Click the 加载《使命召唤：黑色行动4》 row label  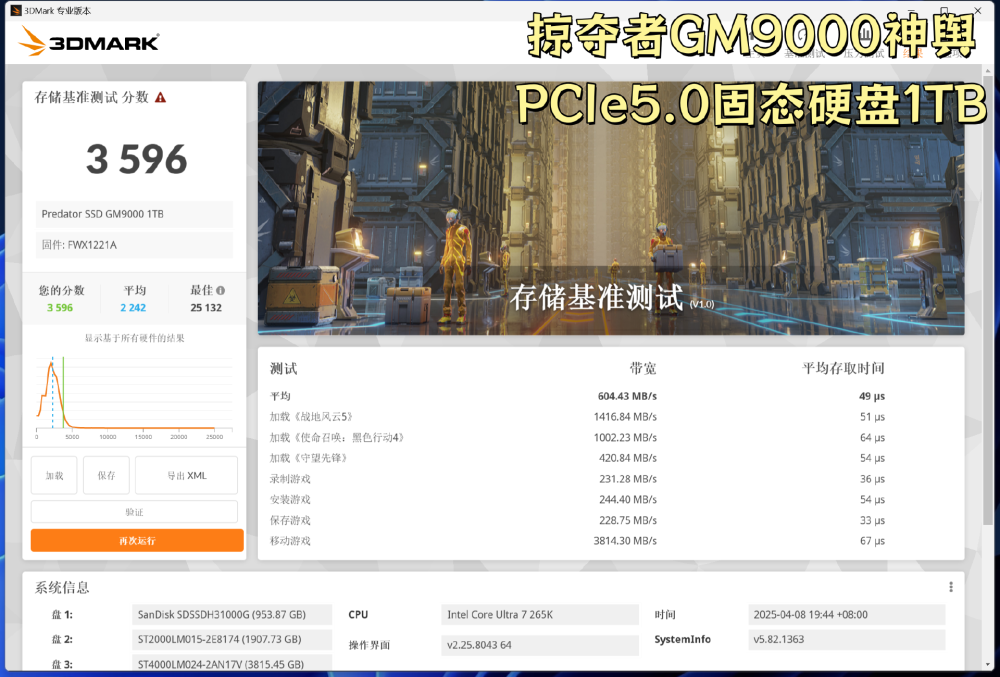337,437
